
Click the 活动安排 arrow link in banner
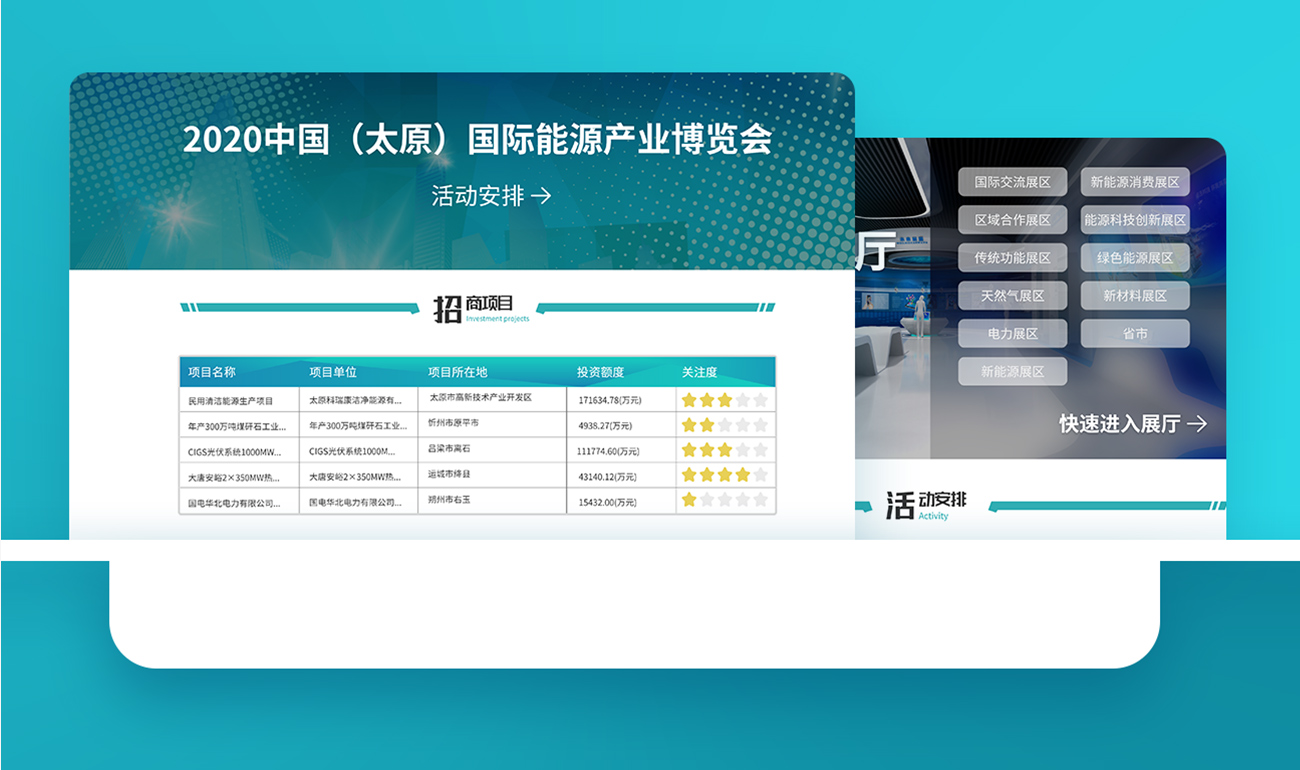pyautogui.click(x=491, y=196)
